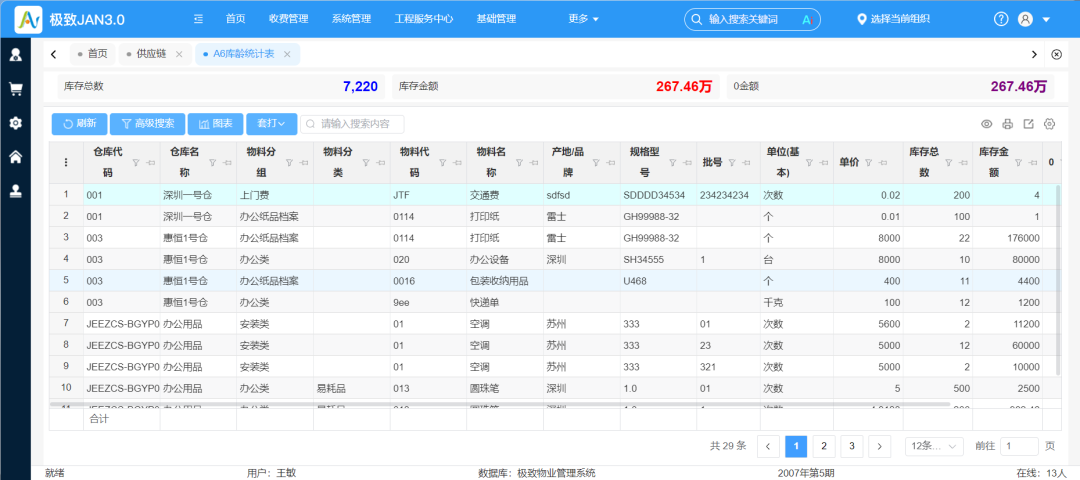The image size is (1080, 480).
Task: Open 首页 in the top navigation
Action: [x=236, y=19]
